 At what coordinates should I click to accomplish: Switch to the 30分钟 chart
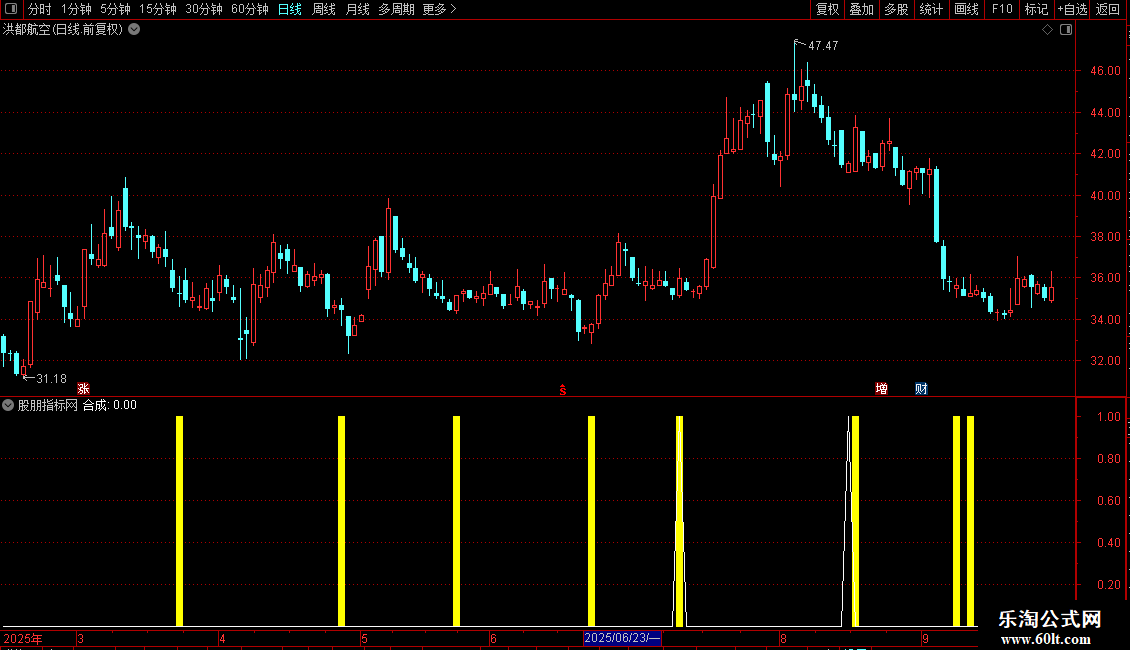204,9
